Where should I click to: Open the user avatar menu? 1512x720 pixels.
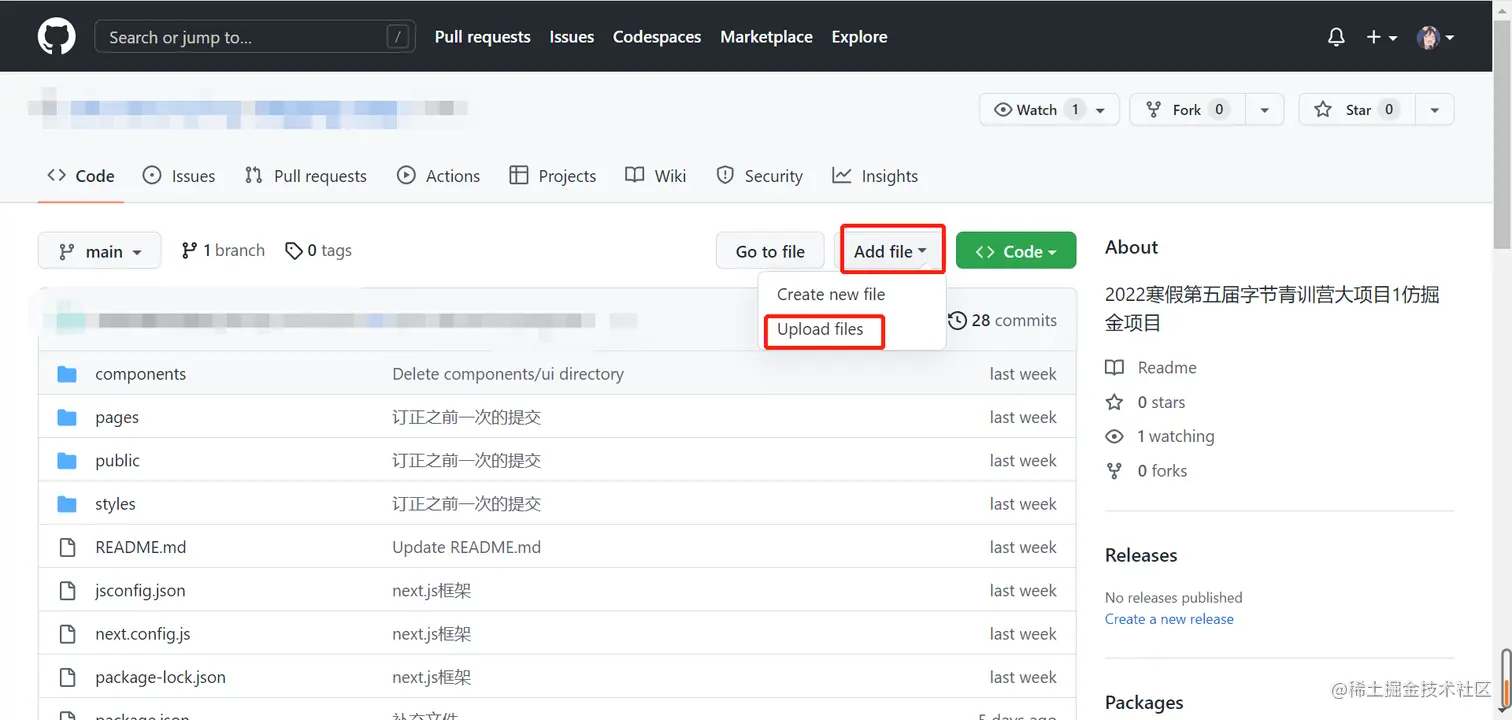coord(1435,37)
